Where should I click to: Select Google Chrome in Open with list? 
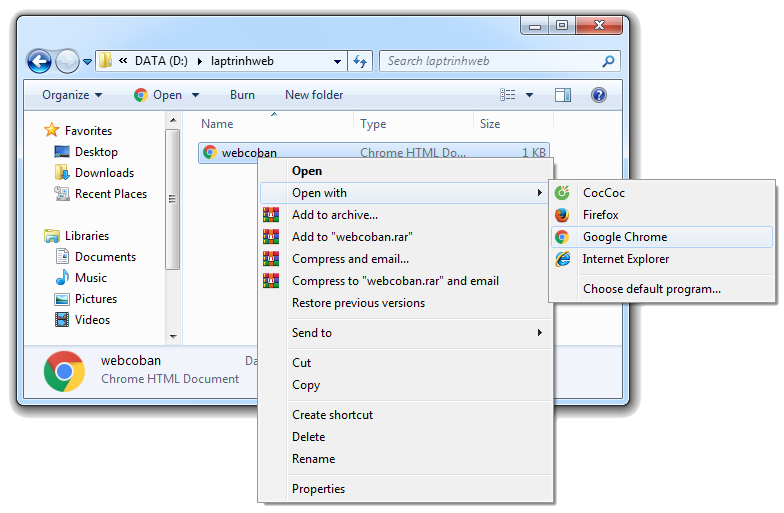coord(625,237)
